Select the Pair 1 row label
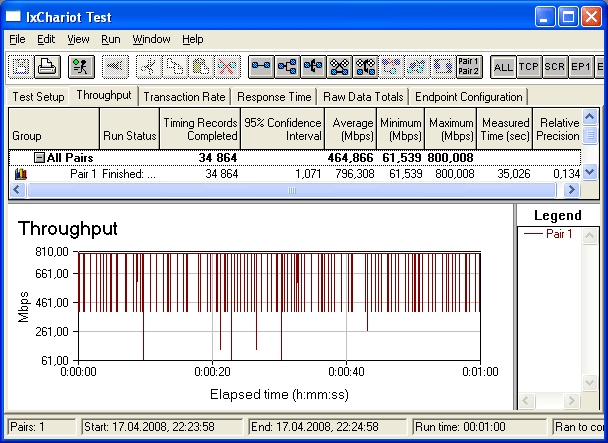This screenshot has height=443, width=608. 83,174
